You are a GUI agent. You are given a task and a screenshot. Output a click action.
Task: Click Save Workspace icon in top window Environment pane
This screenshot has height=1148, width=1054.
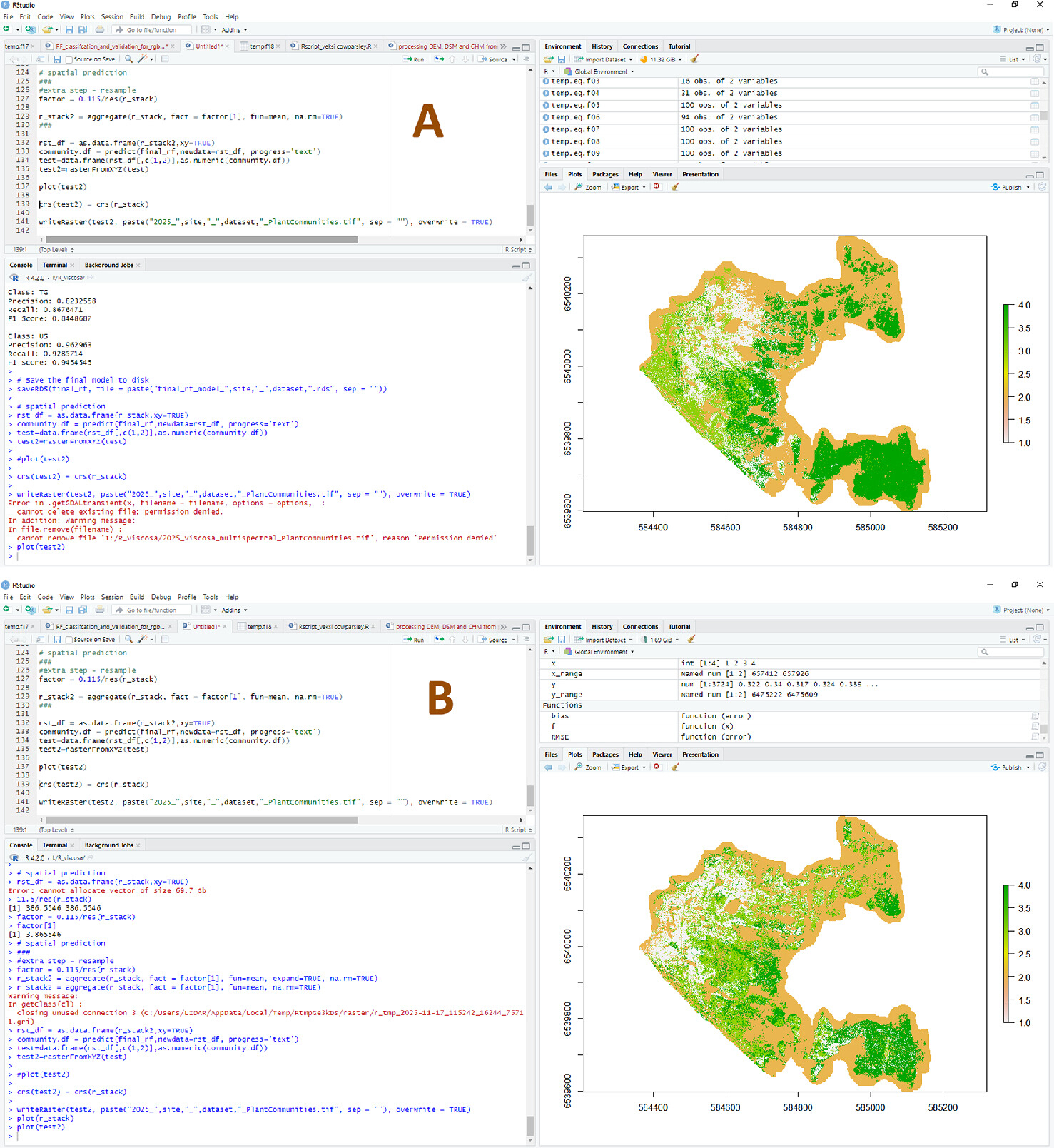tap(562, 59)
